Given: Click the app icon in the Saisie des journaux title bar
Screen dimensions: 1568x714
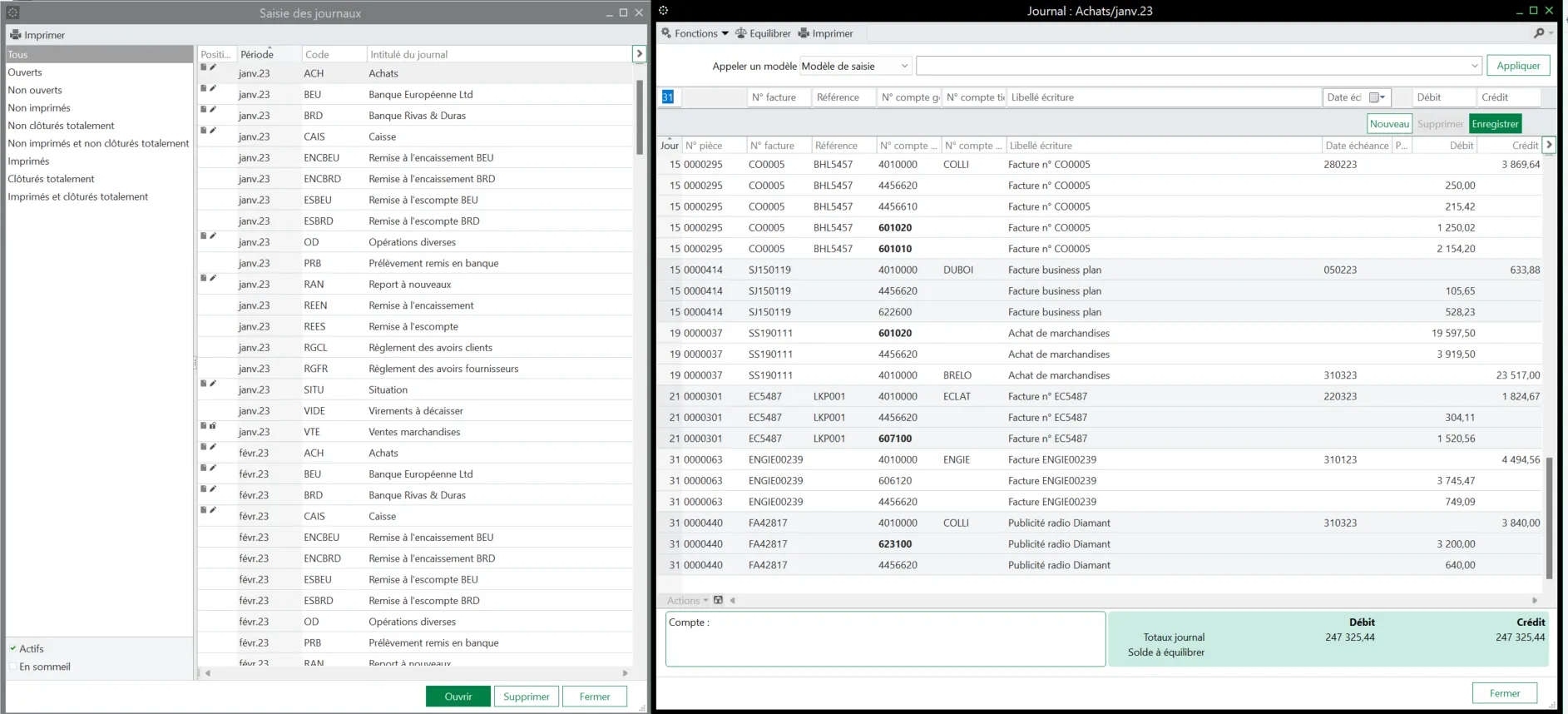Looking at the screenshot, I should (12, 12).
